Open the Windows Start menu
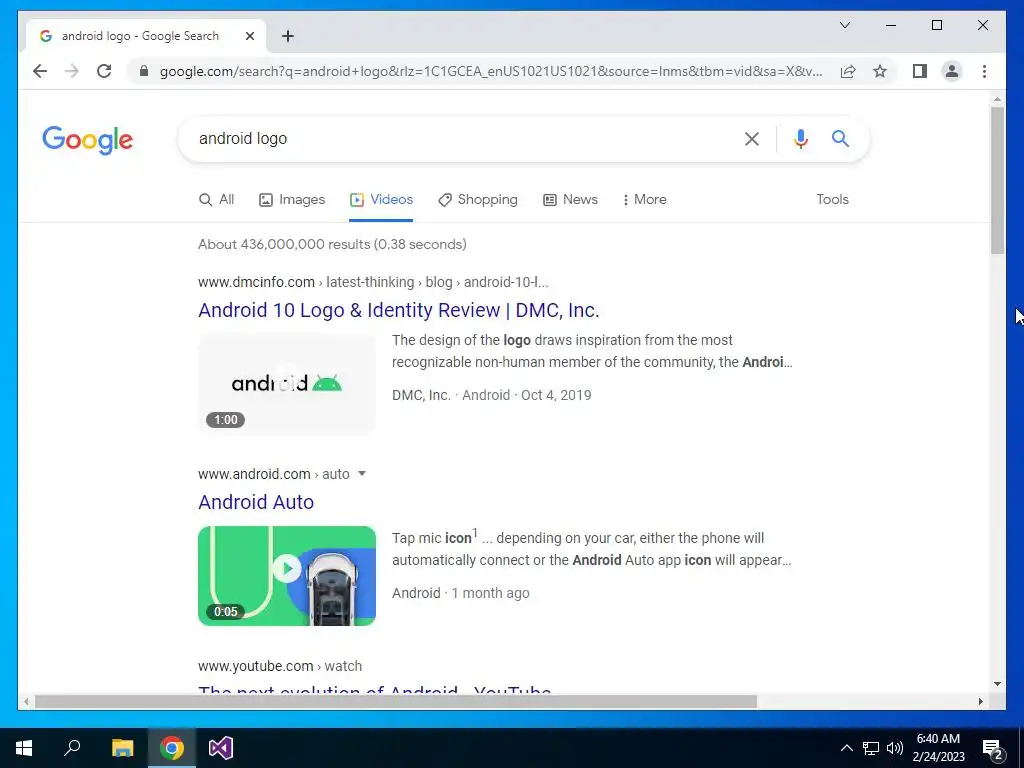This screenshot has width=1024, height=768. point(24,748)
